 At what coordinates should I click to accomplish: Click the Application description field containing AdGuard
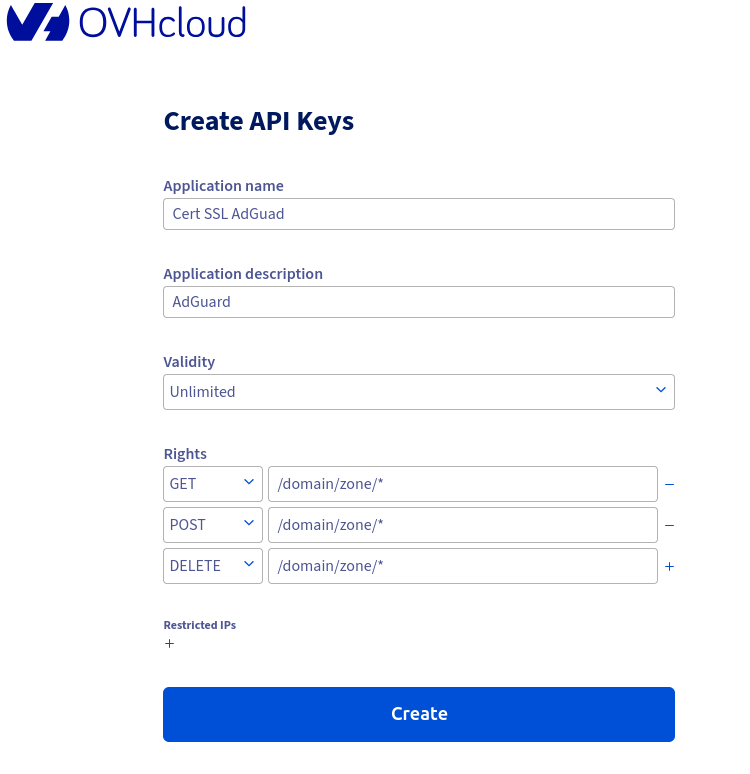coord(418,302)
